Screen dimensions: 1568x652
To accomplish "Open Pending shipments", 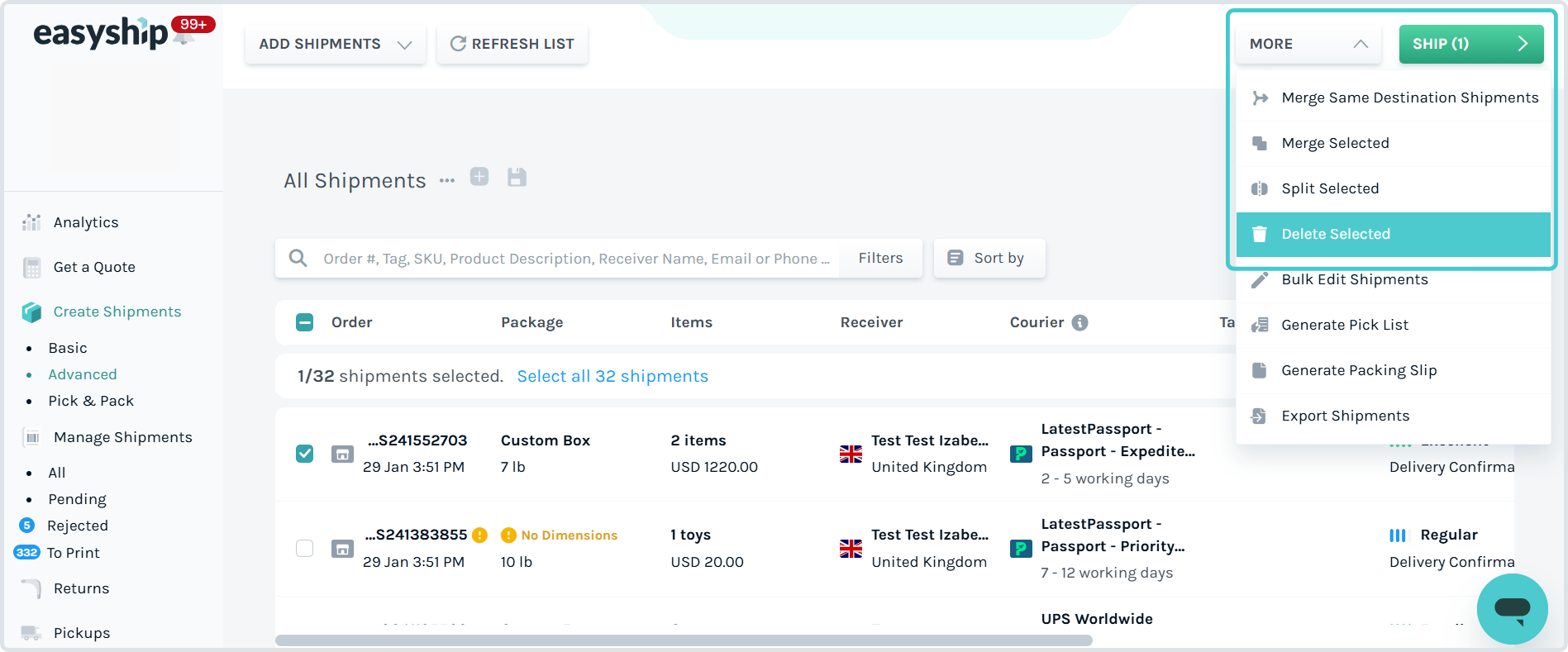I will coord(78,500).
